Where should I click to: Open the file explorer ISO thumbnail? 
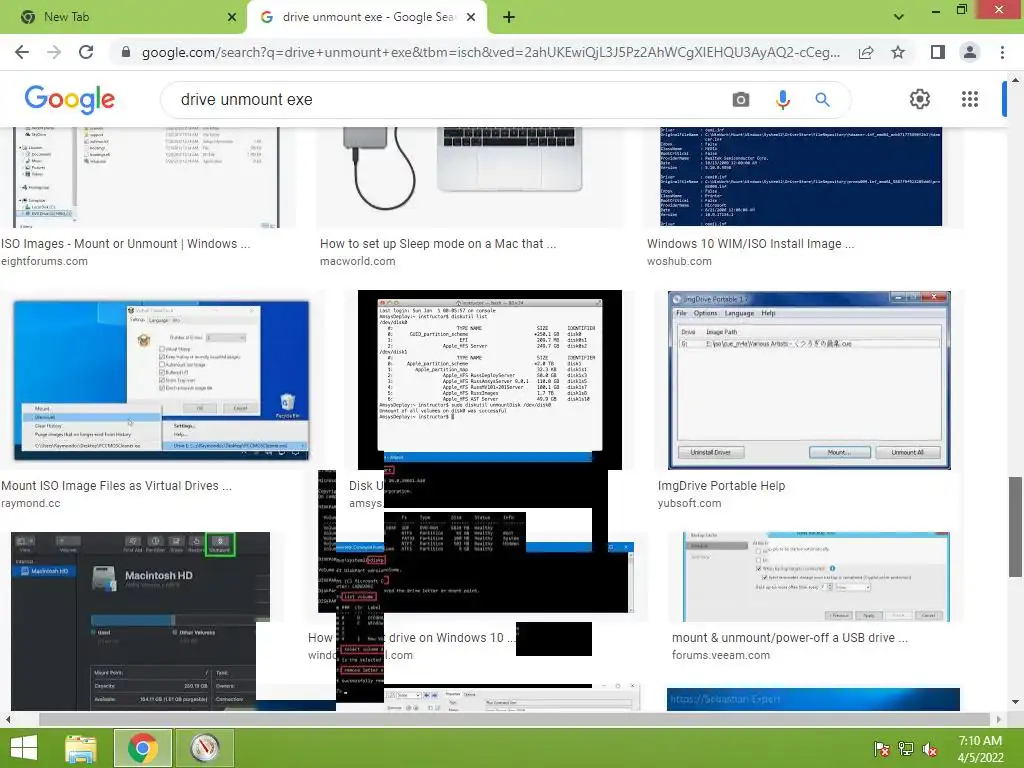click(x=147, y=177)
